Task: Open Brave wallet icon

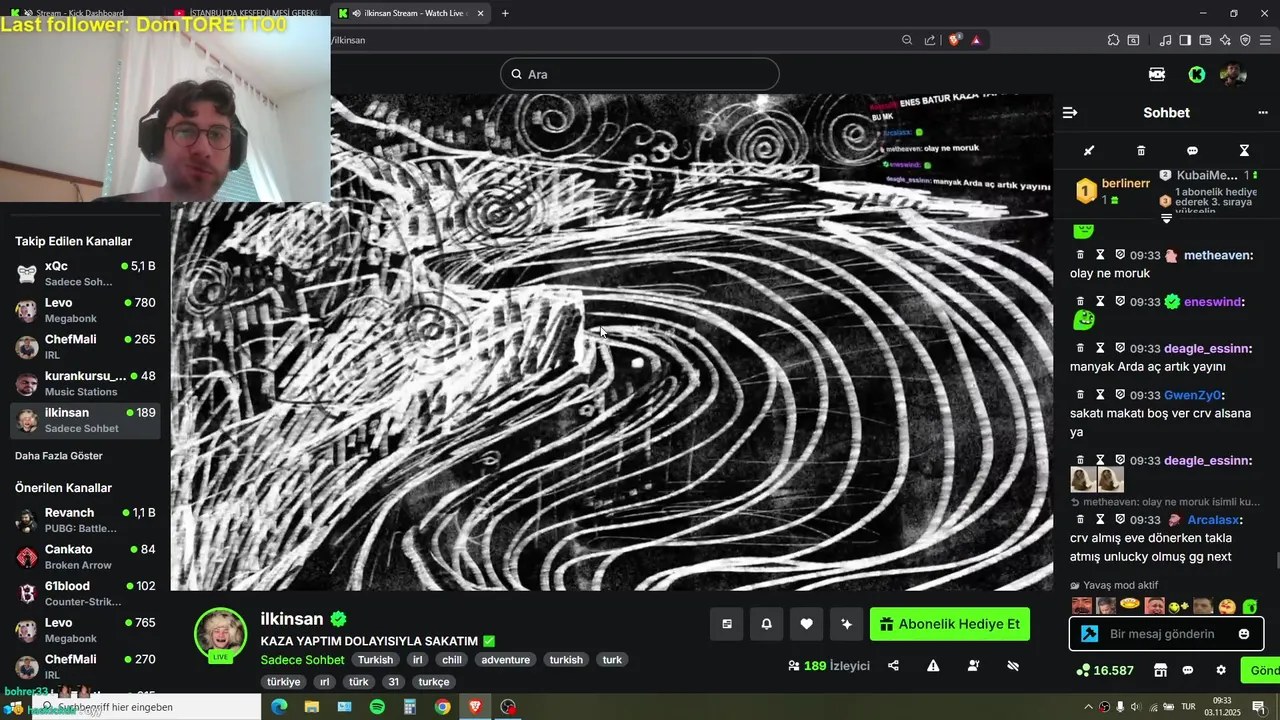Action: [x=1205, y=40]
